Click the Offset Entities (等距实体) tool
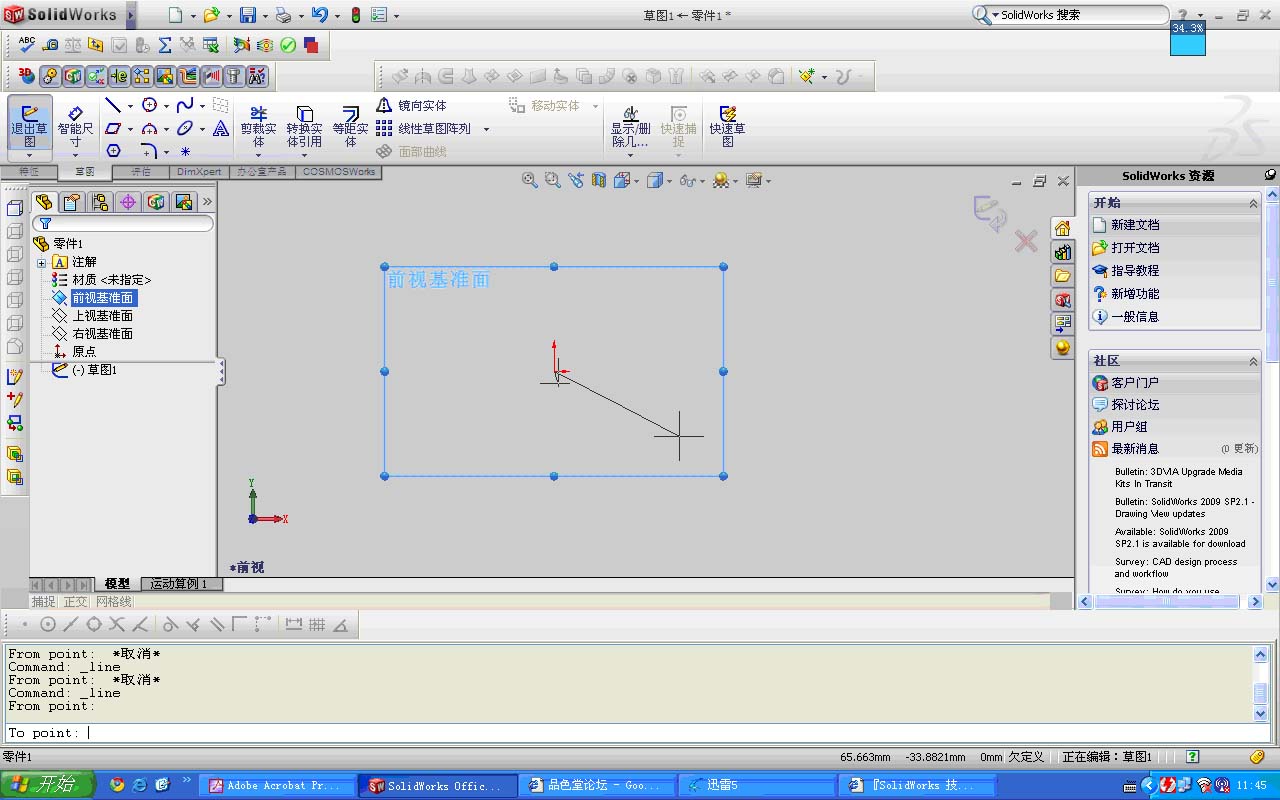The width and height of the screenshot is (1280, 800). click(x=351, y=127)
